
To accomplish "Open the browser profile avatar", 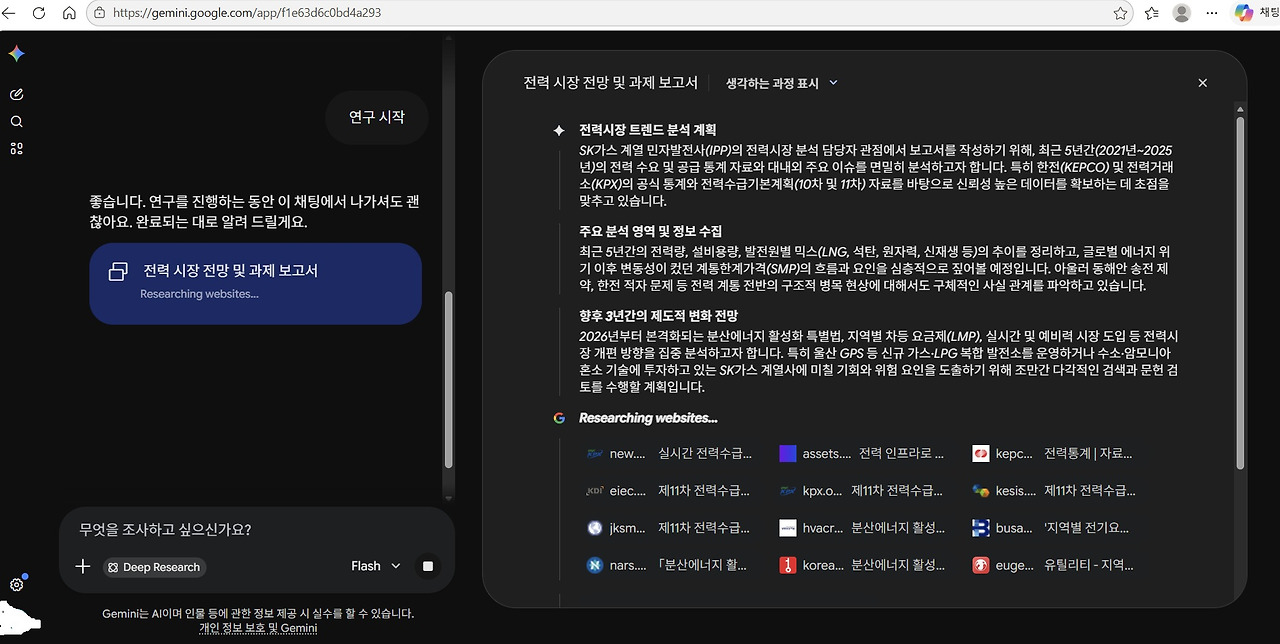I will (1182, 13).
